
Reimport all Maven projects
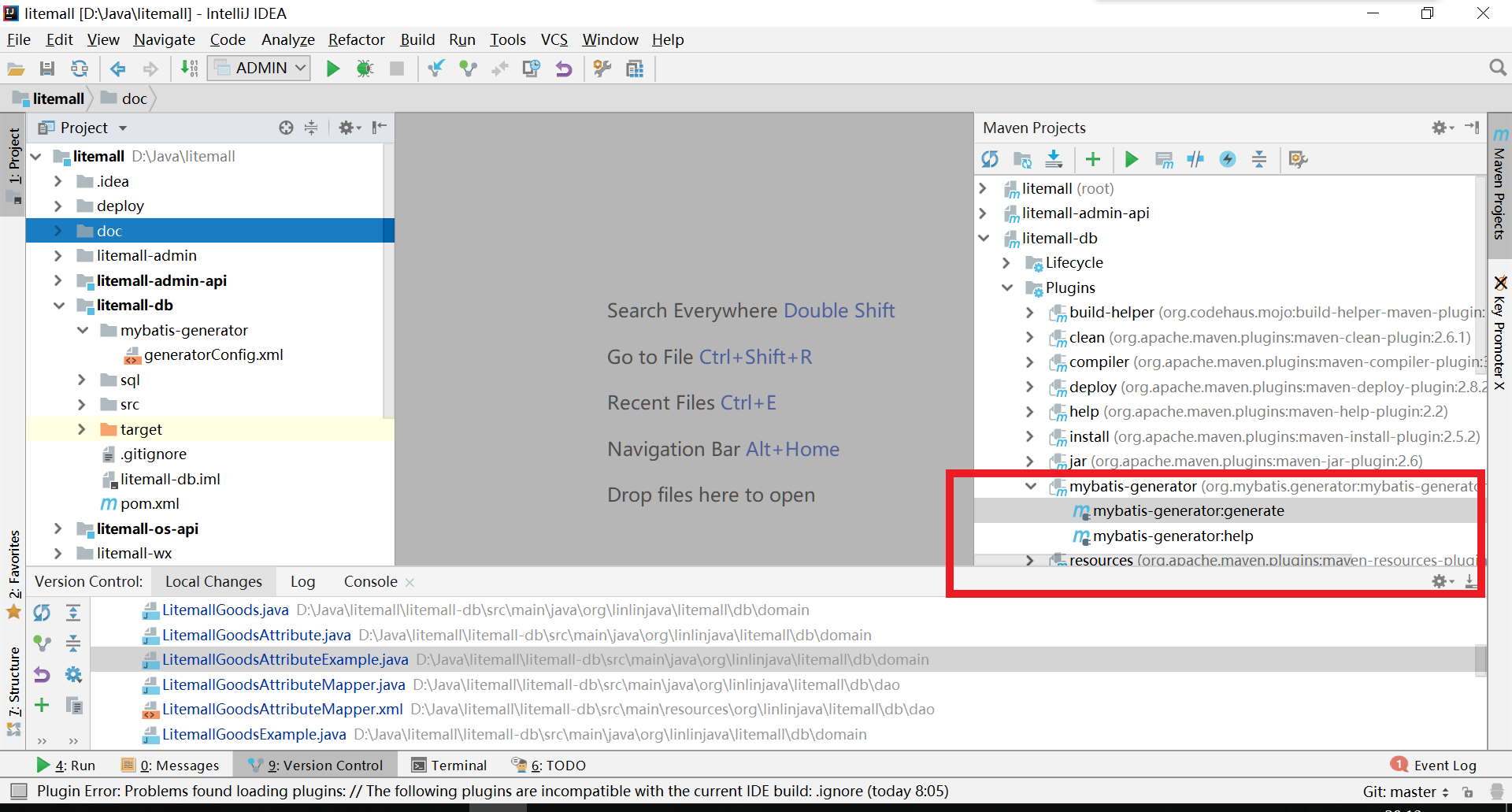click(x=990, y=160)
